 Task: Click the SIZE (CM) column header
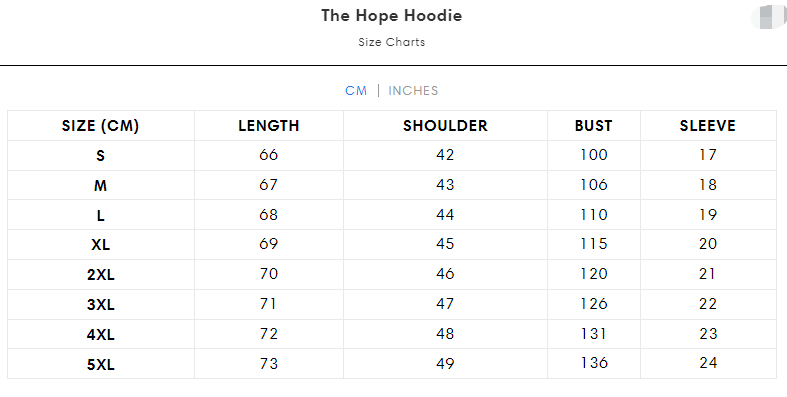pyautogui.click(x=100, y=125)
